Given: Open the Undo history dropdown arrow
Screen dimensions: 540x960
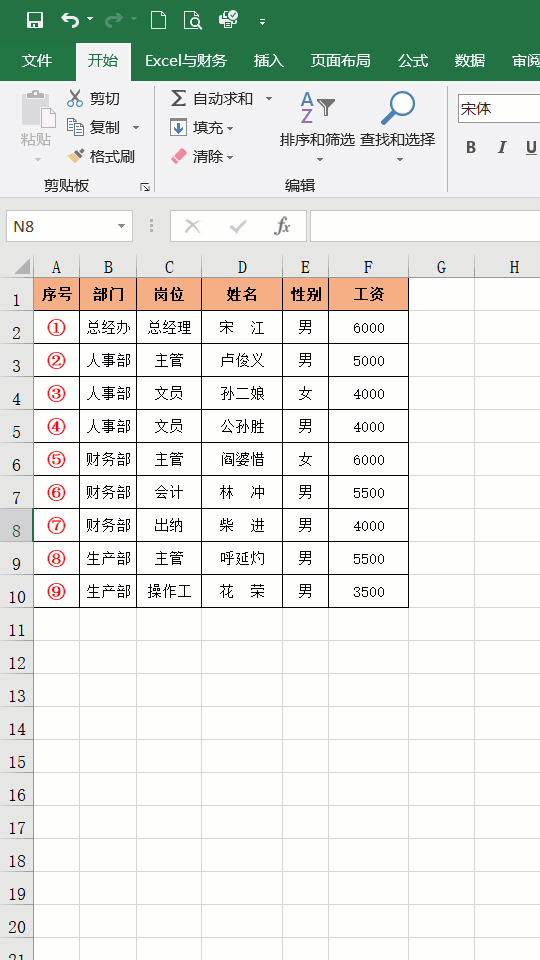Looking at the screenshot, I should click(91, 20).
